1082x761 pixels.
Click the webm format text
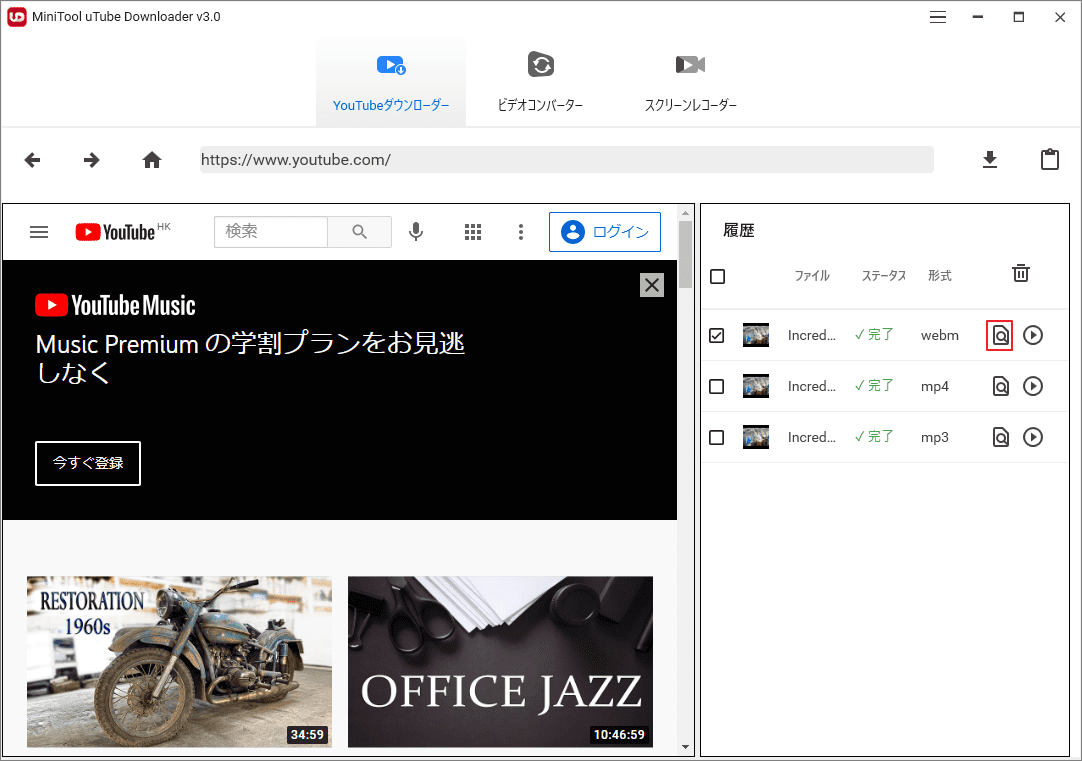pyautogui.click(x=940, y=335)
